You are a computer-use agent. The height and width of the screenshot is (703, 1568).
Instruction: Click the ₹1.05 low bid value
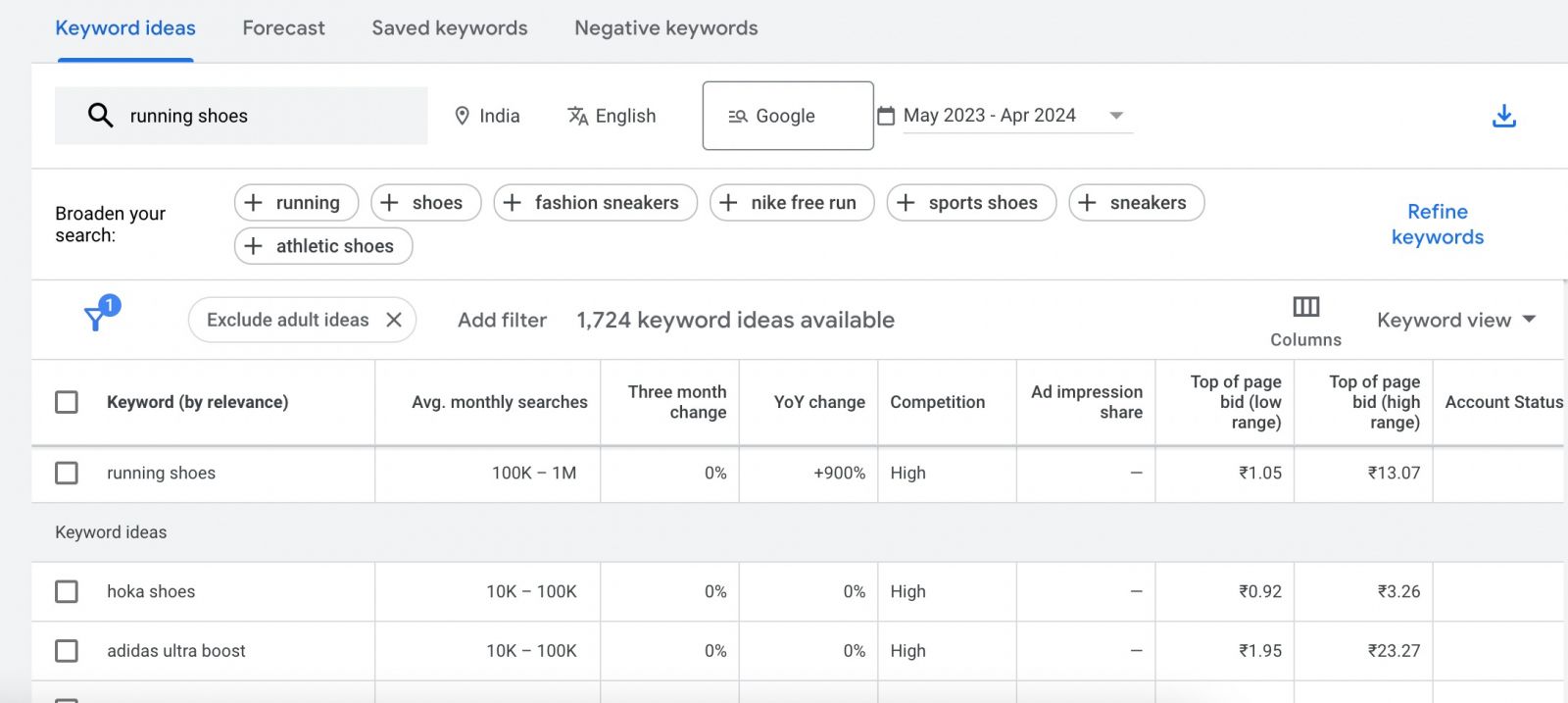pos(1260,473)
